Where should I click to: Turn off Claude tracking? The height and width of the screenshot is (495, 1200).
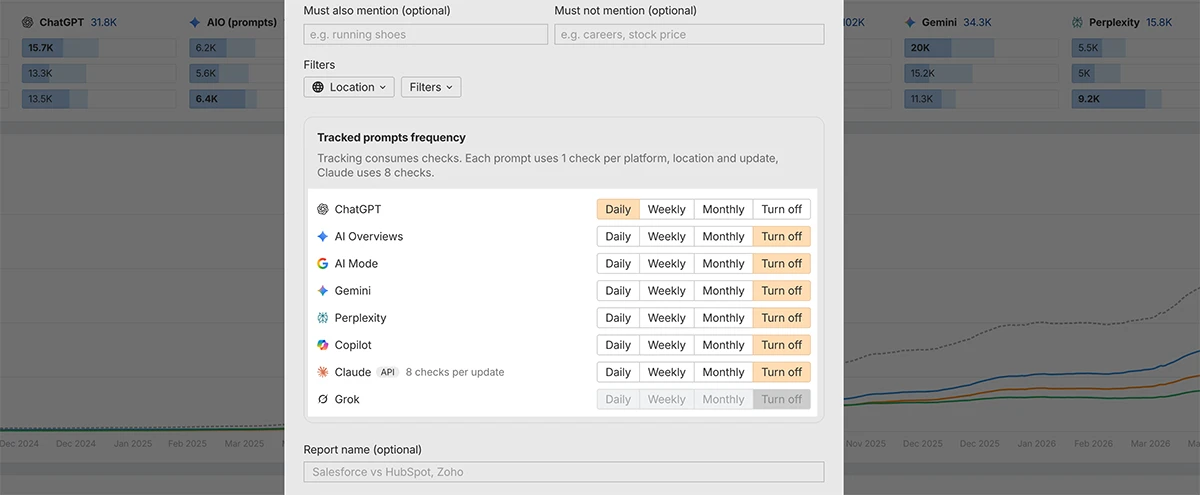(x=781, y=372)
